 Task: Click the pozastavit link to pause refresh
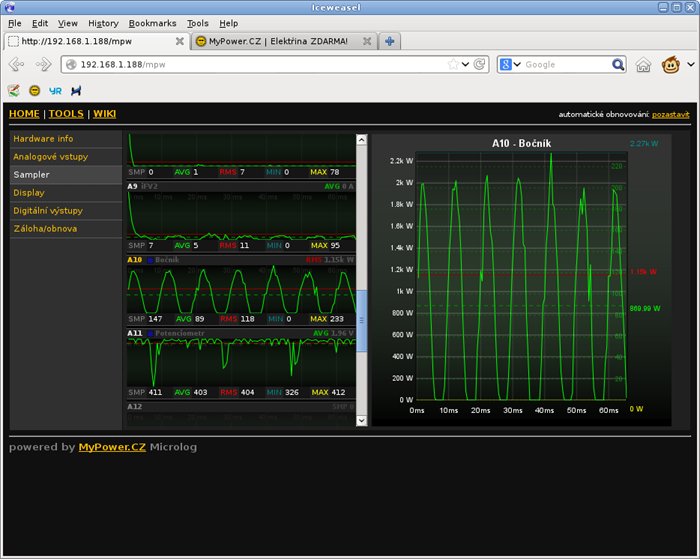670,114
